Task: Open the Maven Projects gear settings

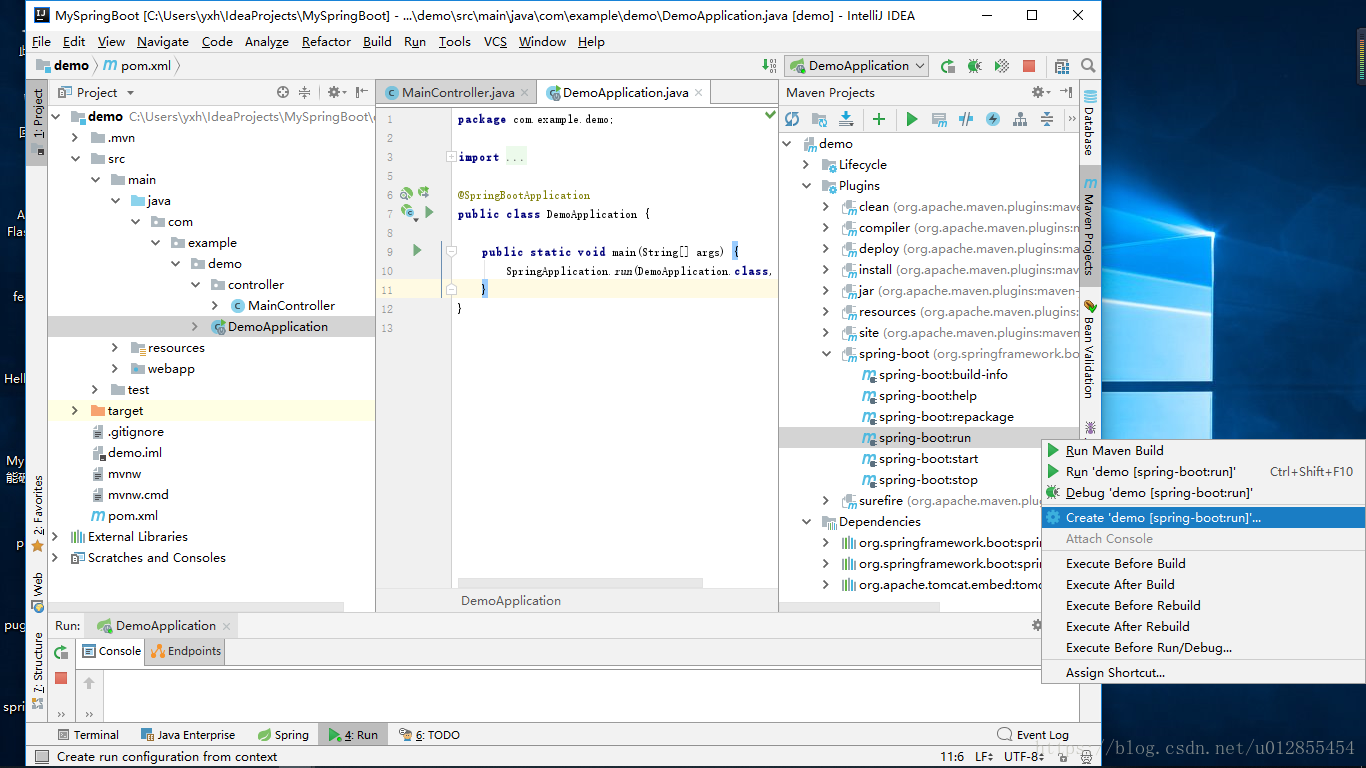Action: pos(1041,92)
